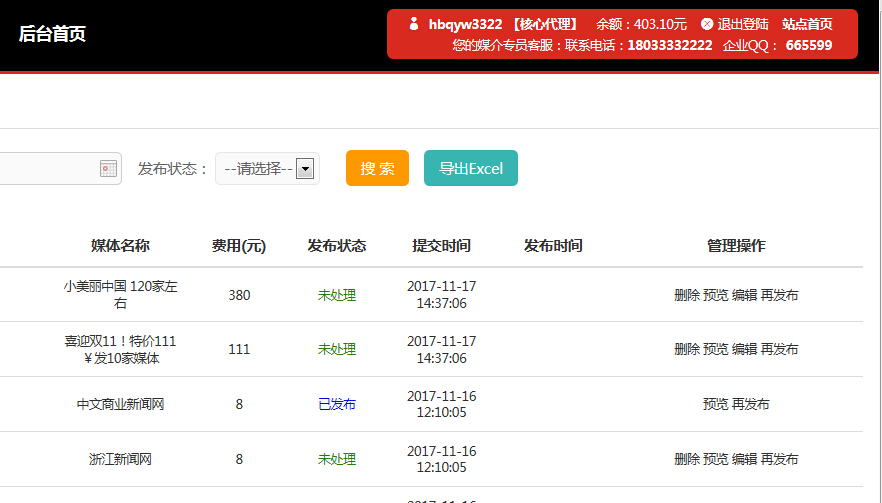Republish the 喜迎双11 row entry

click(780, 349)
